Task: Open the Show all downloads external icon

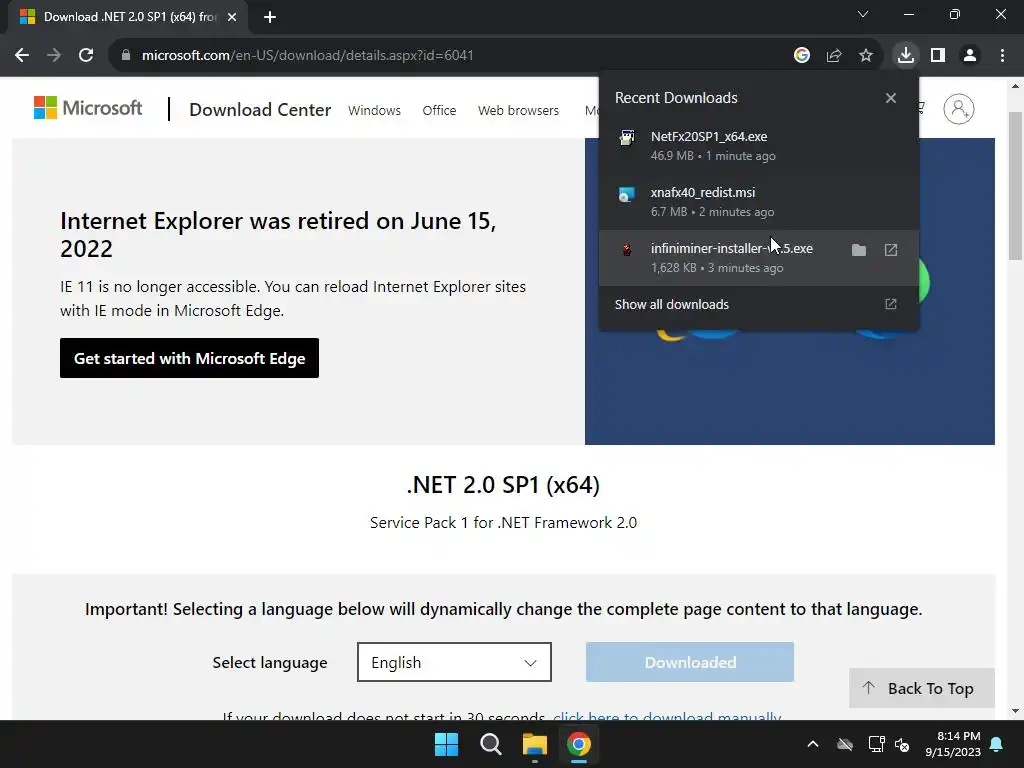Action: [x=890, y=304]
